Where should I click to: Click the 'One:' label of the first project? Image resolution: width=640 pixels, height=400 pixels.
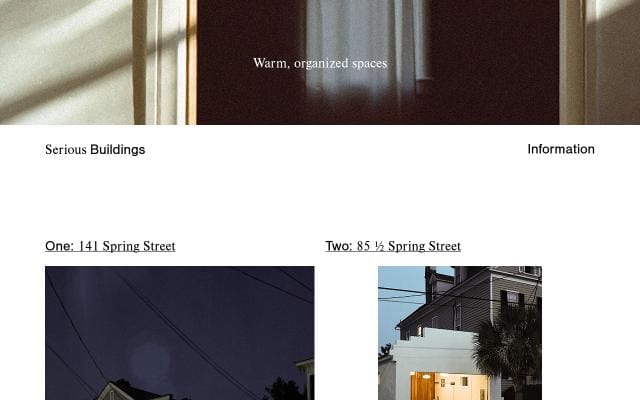click(x=60, y=246)
